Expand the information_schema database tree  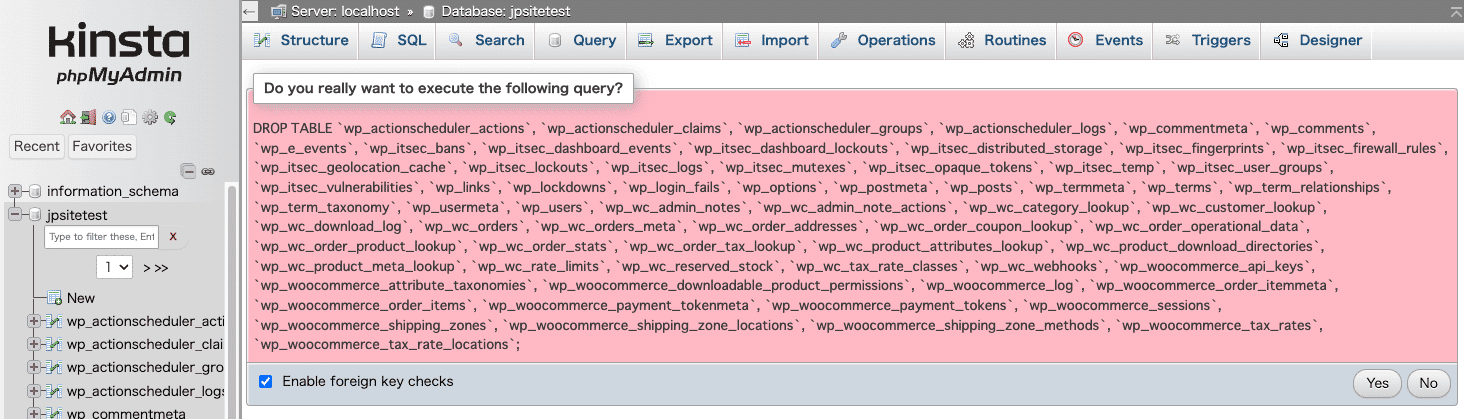point(15,191)
